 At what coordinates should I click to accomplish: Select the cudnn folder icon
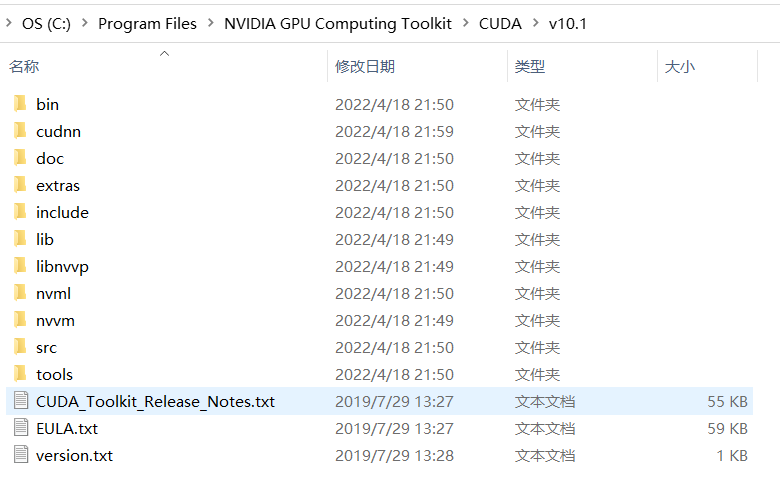20,131
